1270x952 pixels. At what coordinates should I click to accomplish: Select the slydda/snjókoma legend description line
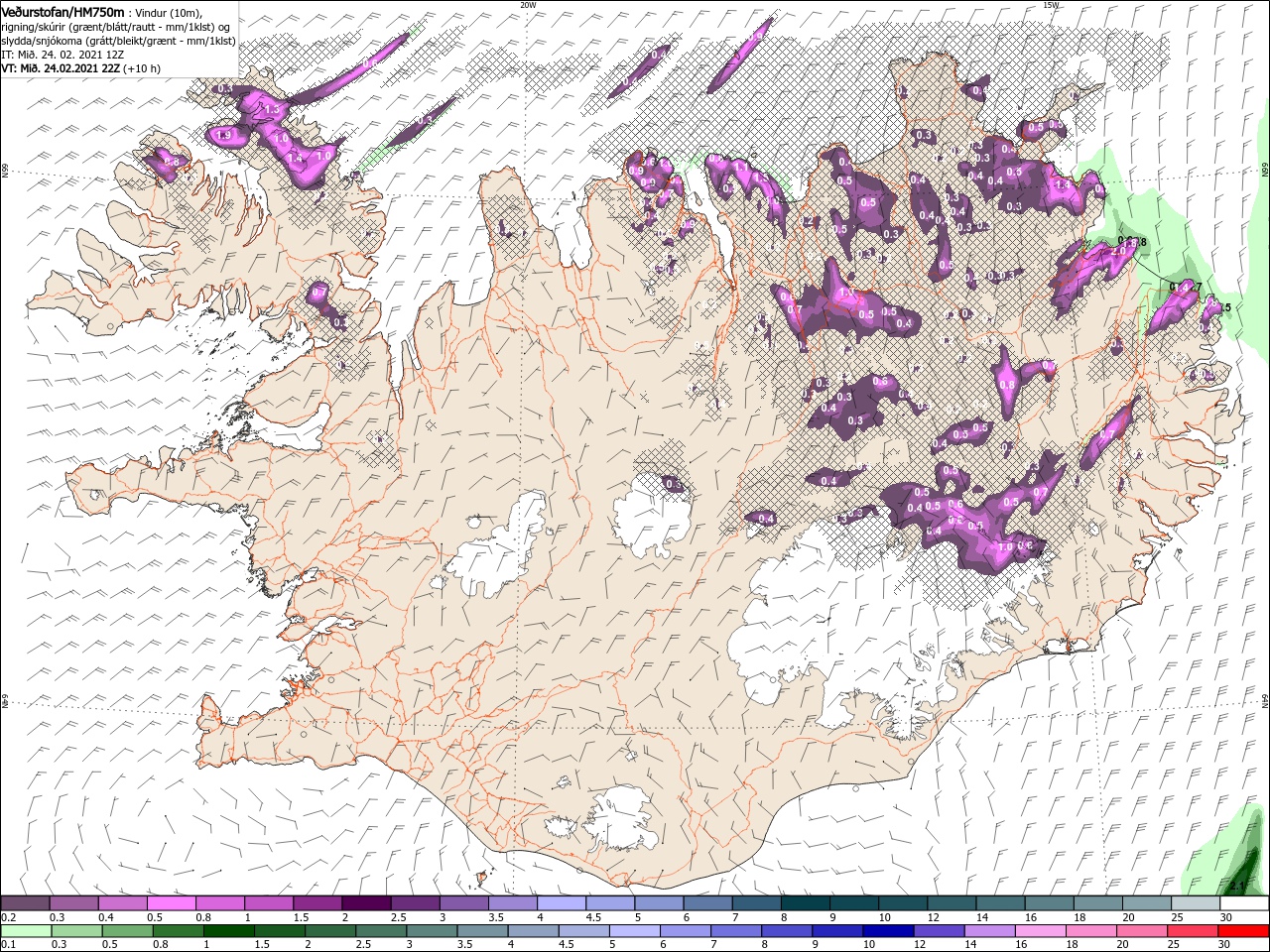[x=118, y=41]
